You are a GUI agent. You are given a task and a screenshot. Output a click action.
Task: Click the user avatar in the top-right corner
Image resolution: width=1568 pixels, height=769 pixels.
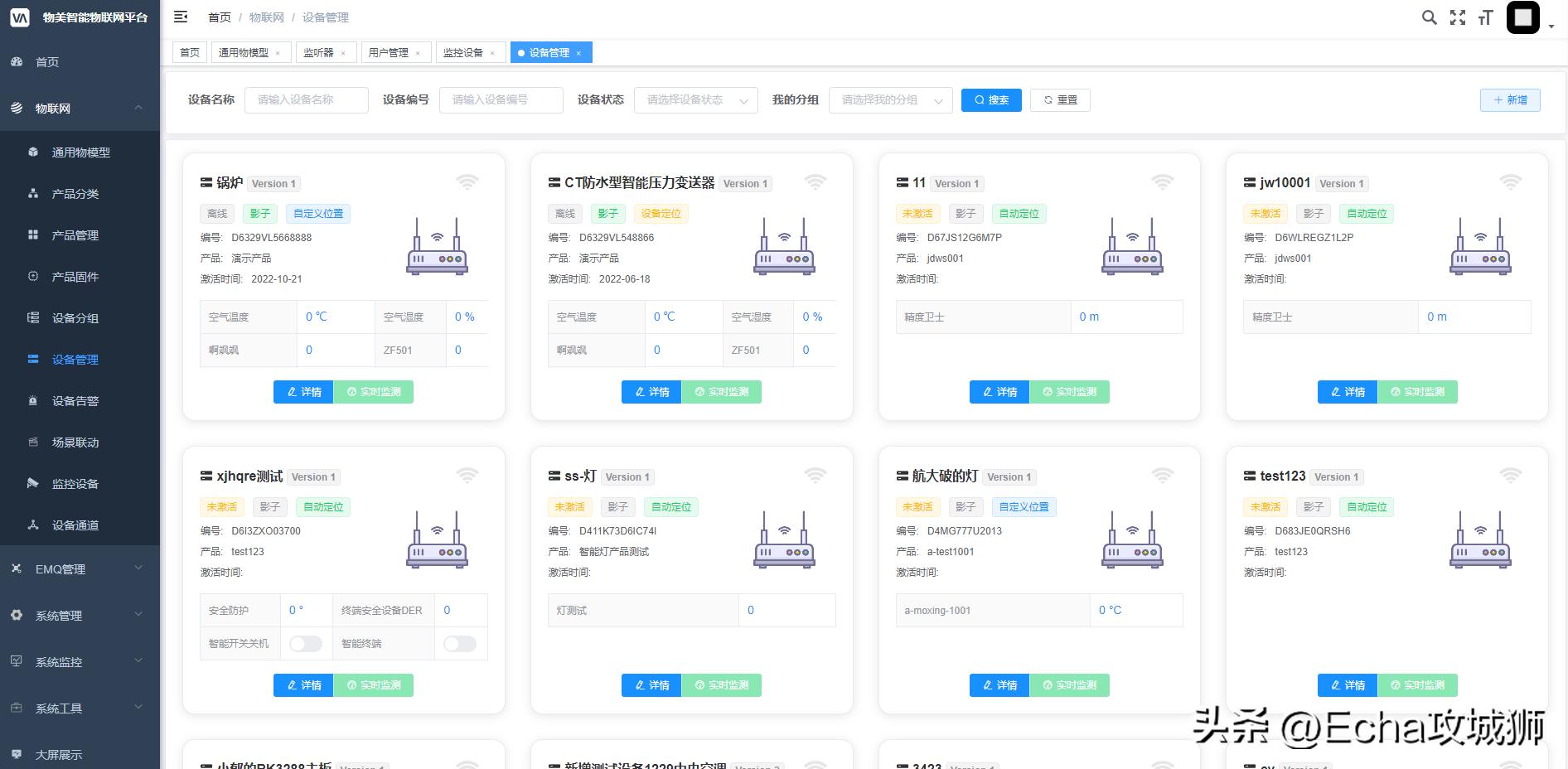(x=1522, y=17)
